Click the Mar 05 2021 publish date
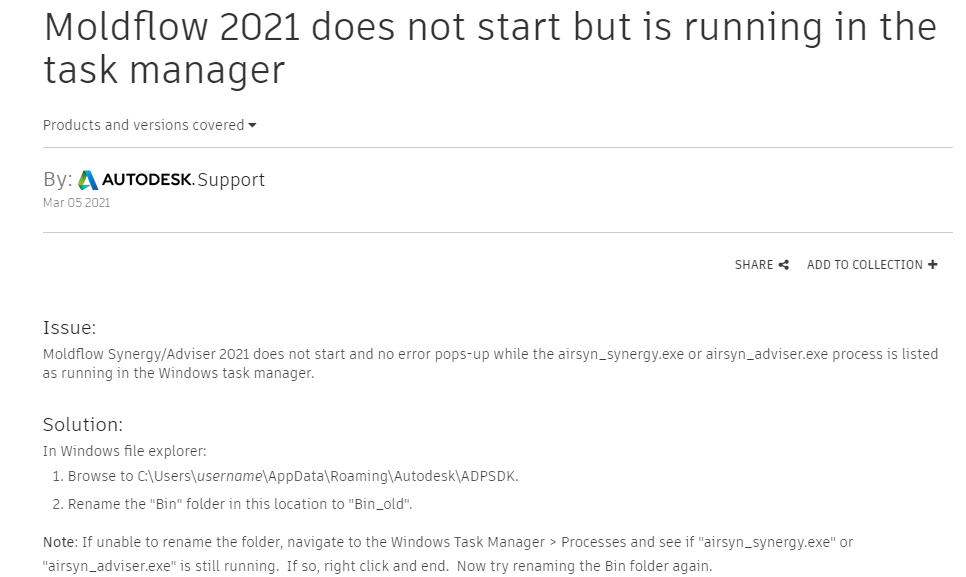Screen dimensions: 966x577 click(76, 203)
